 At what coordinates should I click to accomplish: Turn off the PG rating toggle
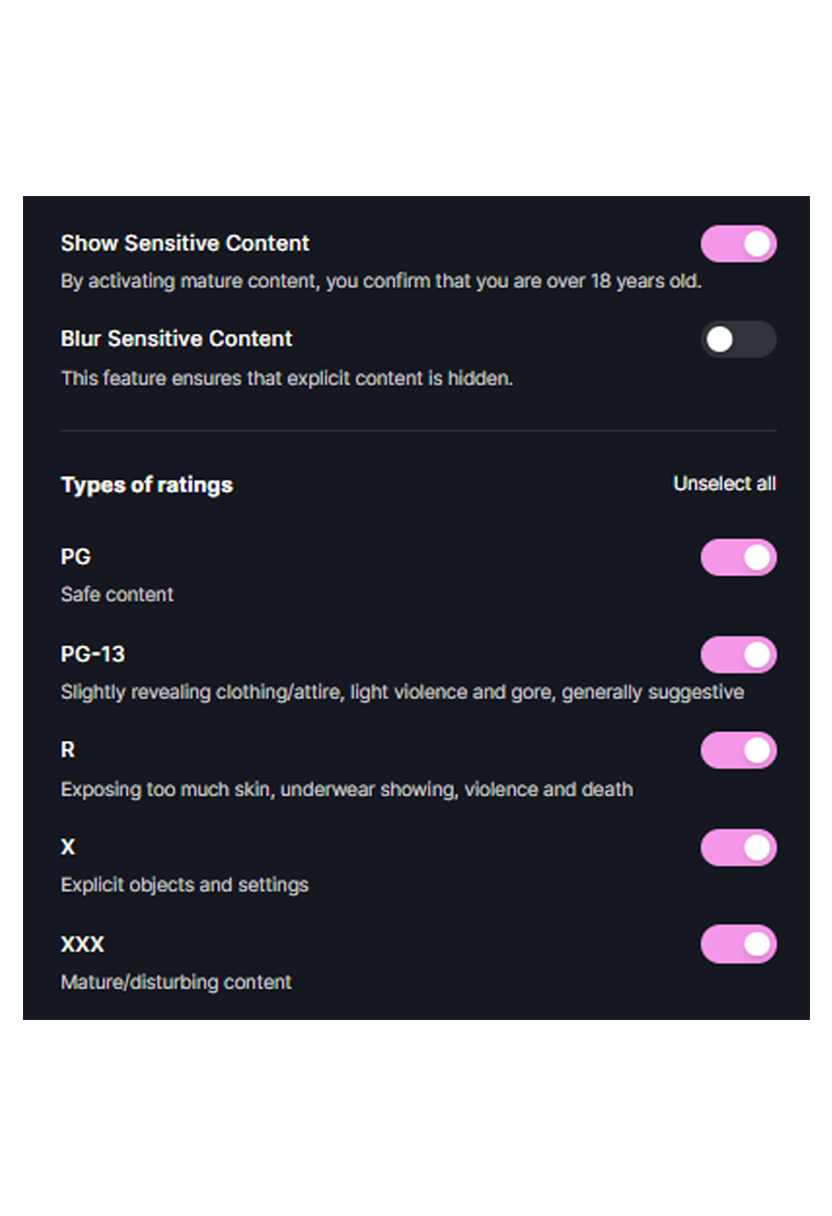(738, 557)
